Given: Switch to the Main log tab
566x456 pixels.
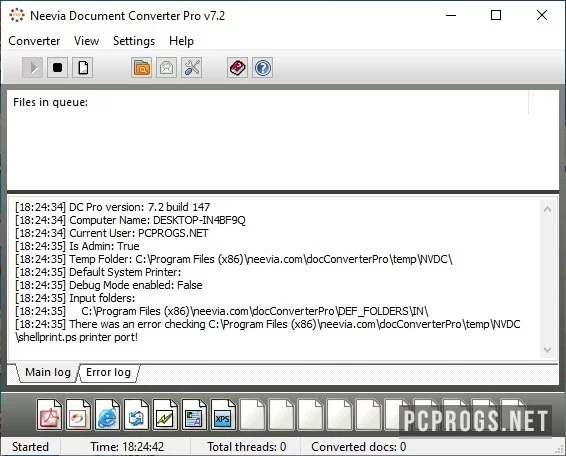Looking at the screenshot, I should pos(48,372).
